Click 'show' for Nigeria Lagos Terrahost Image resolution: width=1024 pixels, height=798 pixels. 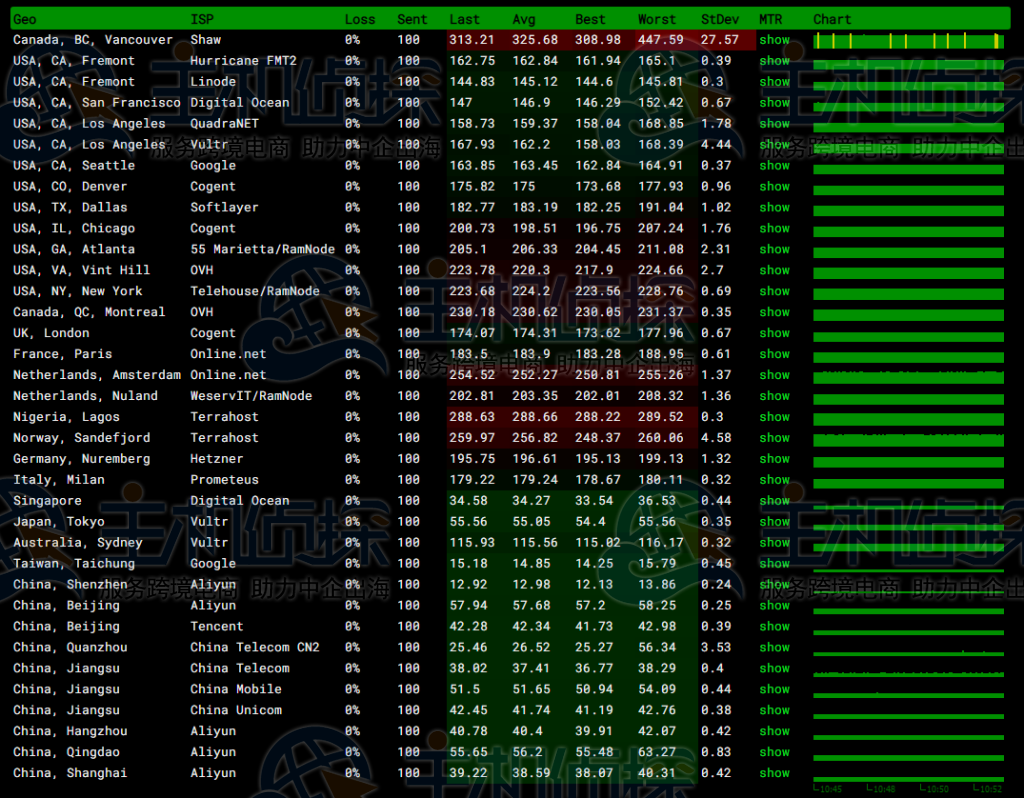coord(774,417)
